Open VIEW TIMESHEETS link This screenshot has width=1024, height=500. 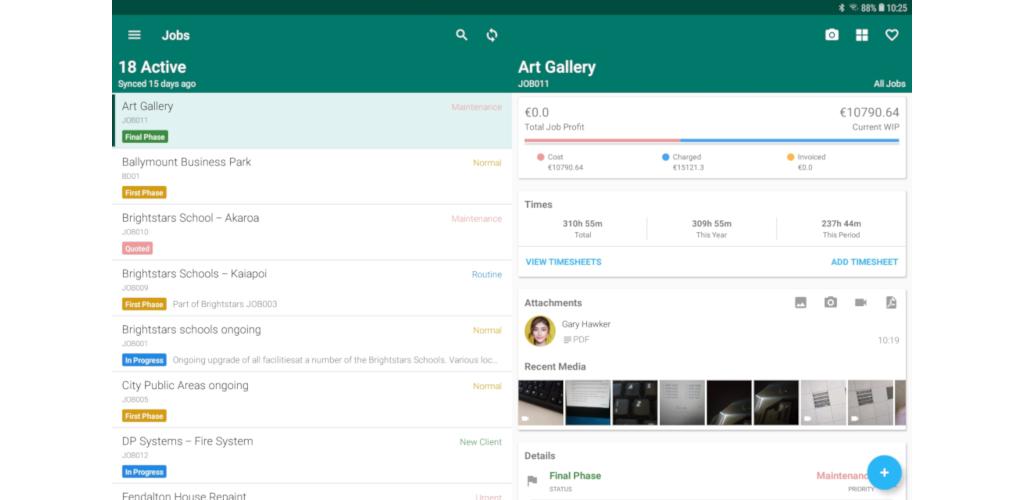564,262
